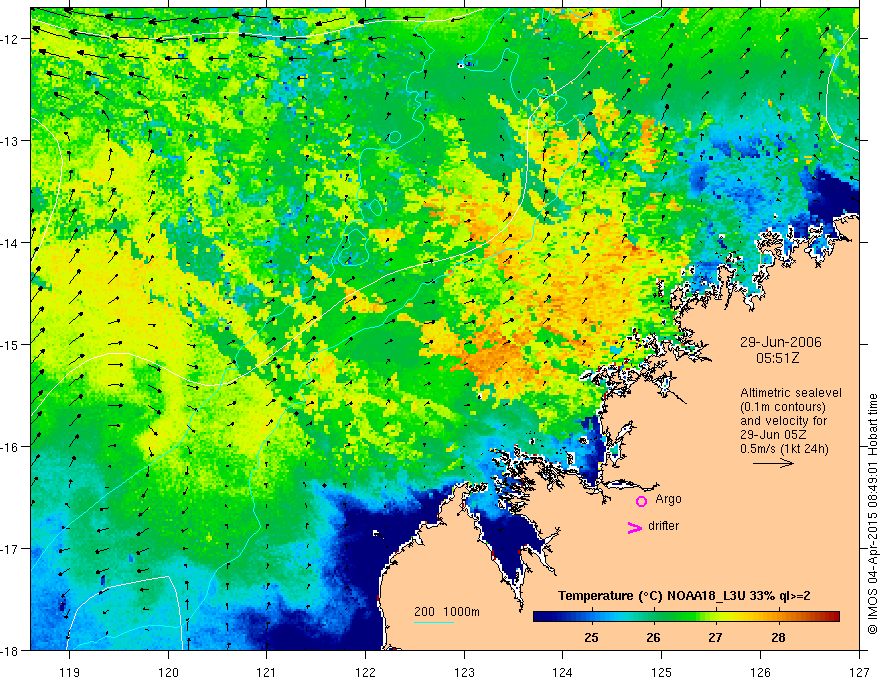880x680 pixels.
Task: Click the longitude axis label 119
Action: (70, 672)
